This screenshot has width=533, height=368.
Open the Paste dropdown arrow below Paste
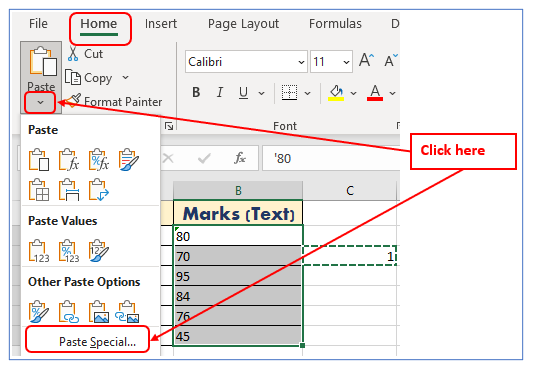coord(40,102)
